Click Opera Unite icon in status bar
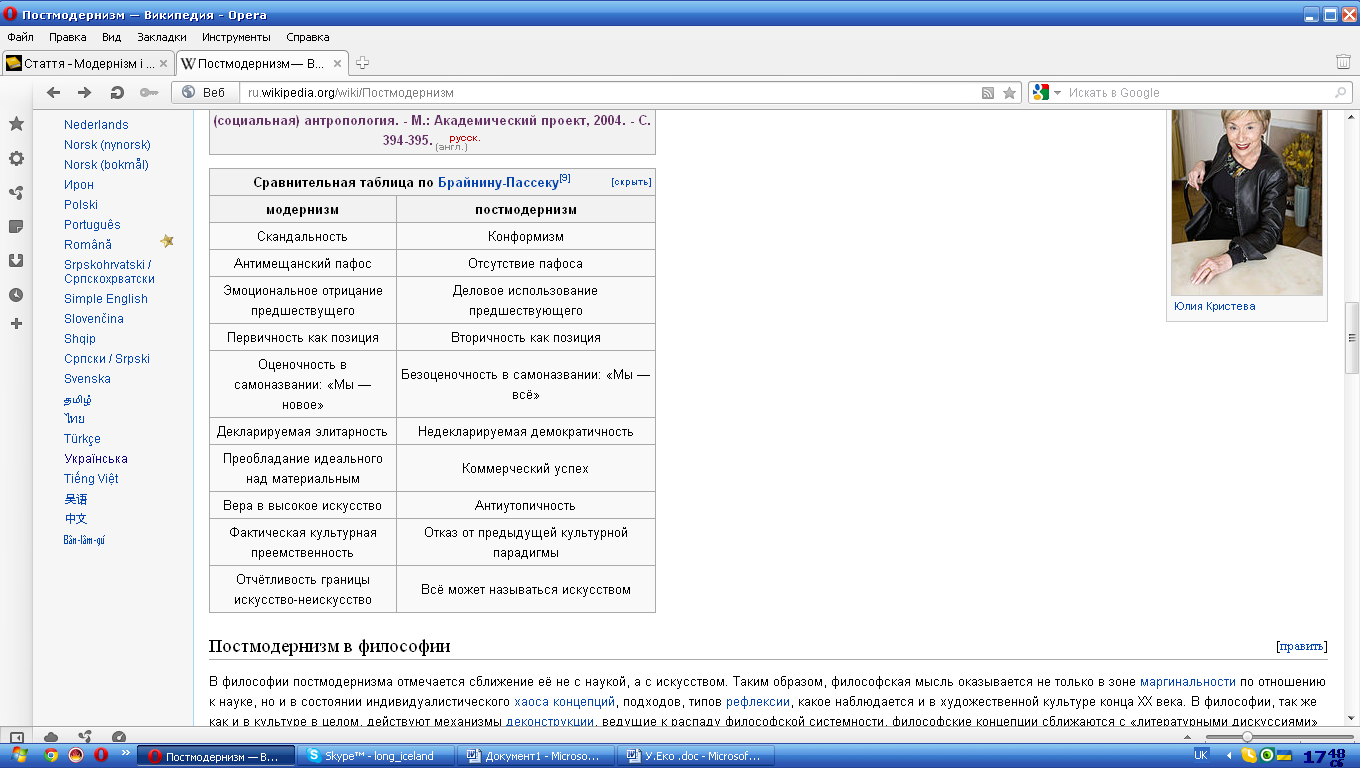The width and height of the screenshot is (1360, 768). pos(85,737)
